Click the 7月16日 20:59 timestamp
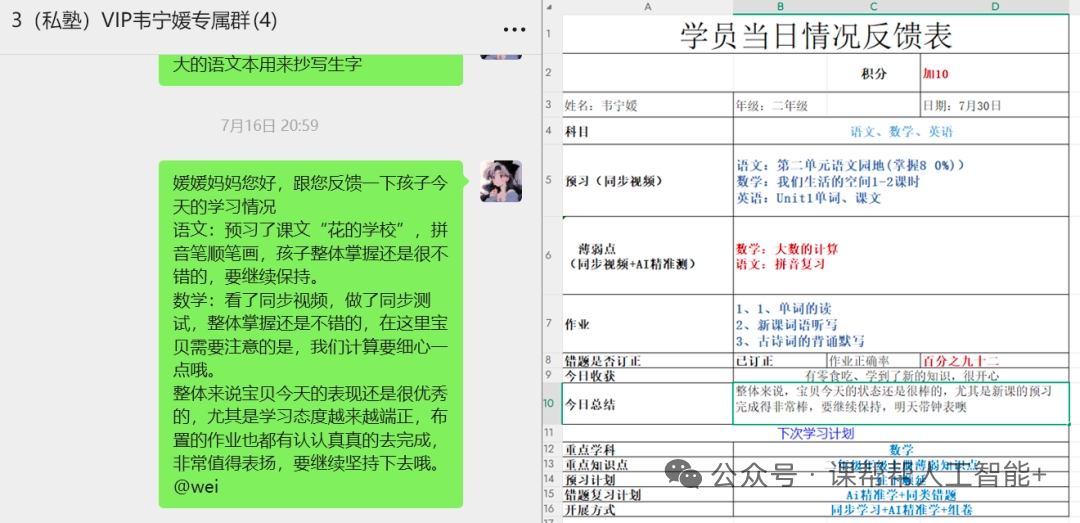The width and height of the screenshot is (1080, 523). coord(269,125)
